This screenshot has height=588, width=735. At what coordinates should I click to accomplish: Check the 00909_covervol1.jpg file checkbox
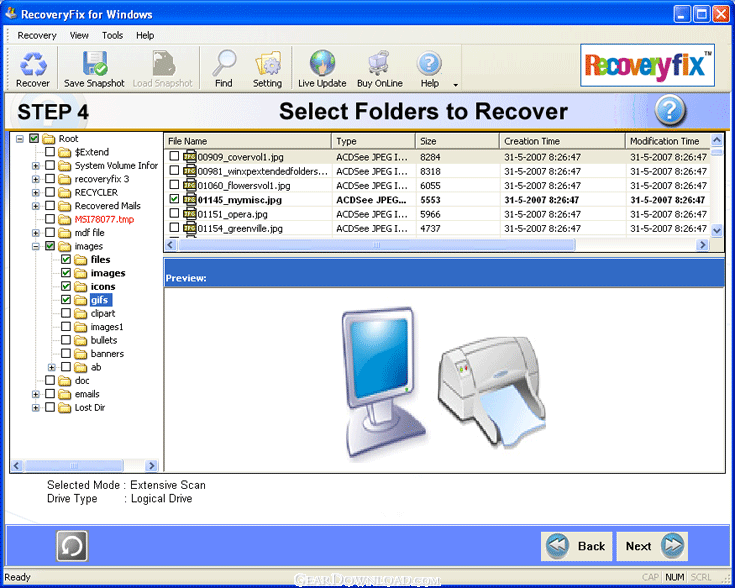pos(174,156)
